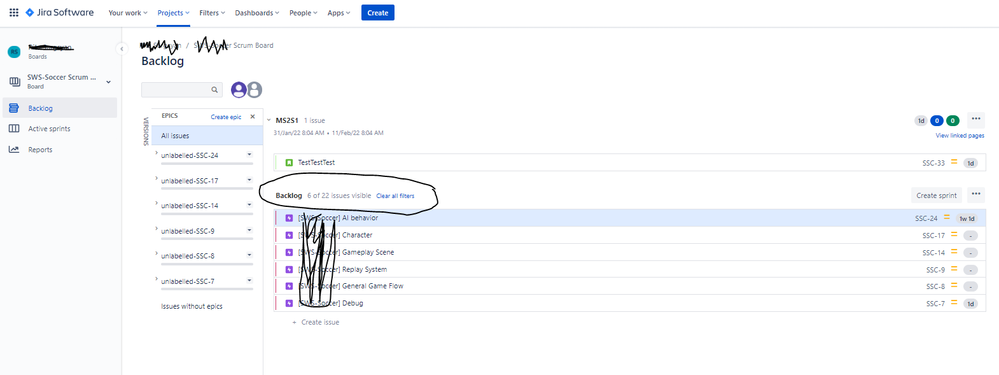
Task: Click the Active sprints board icon
Action: click(13, 129)
